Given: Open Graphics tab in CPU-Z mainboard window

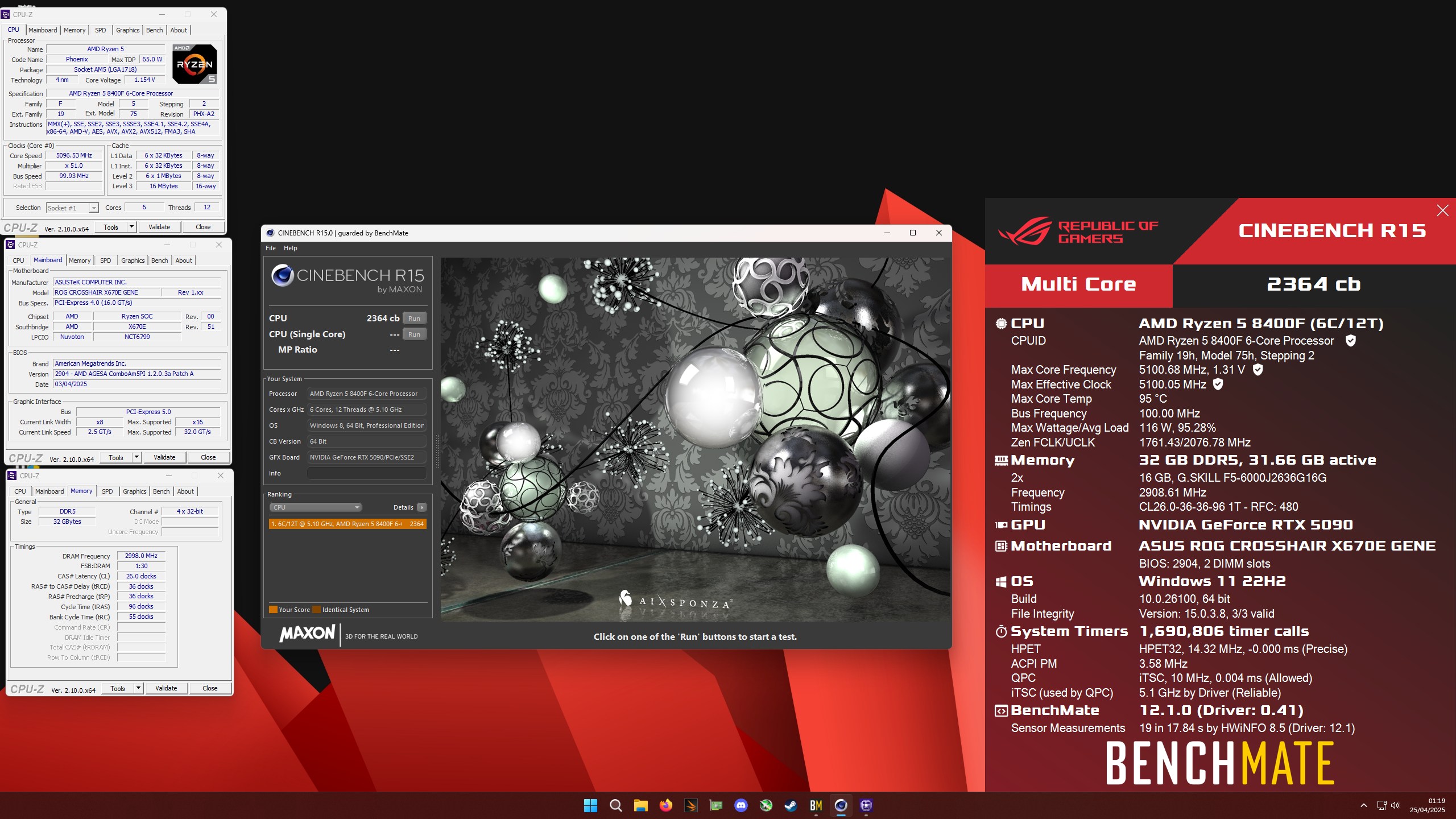Looking at the screenshot, I should (133, 260).
